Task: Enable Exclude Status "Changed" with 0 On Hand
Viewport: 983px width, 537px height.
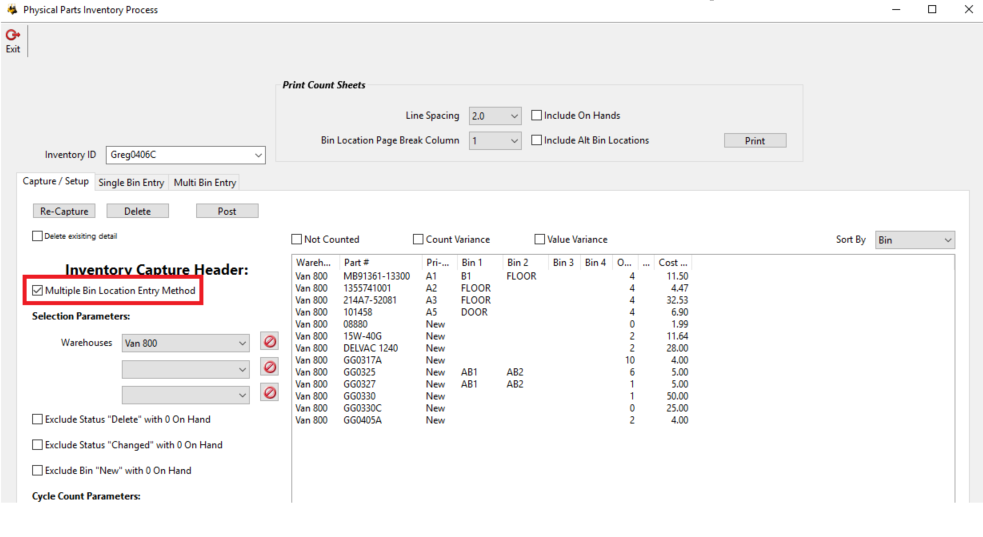Action: tap(38, 445)
